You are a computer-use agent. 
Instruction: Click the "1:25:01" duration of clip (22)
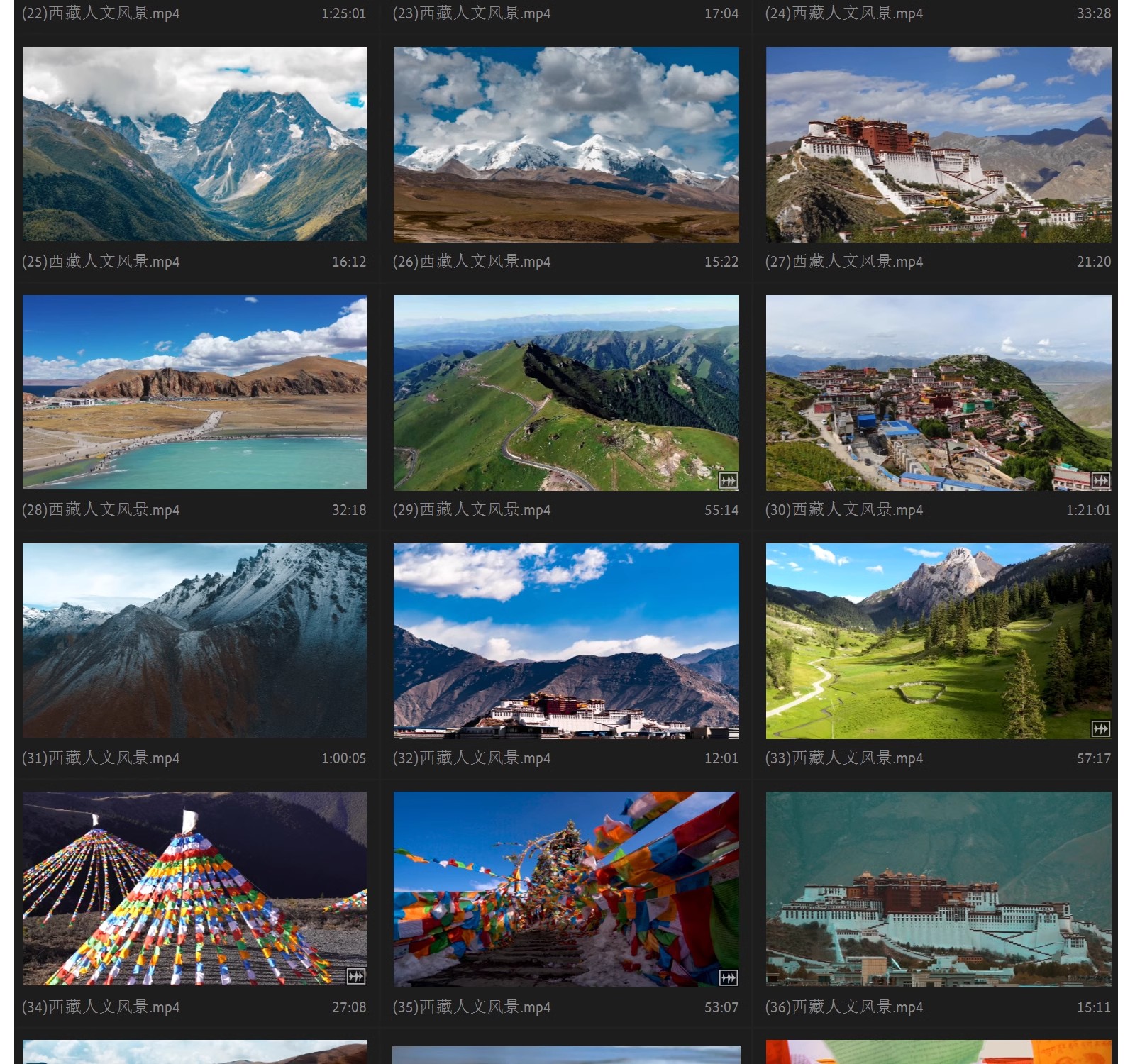344,13
